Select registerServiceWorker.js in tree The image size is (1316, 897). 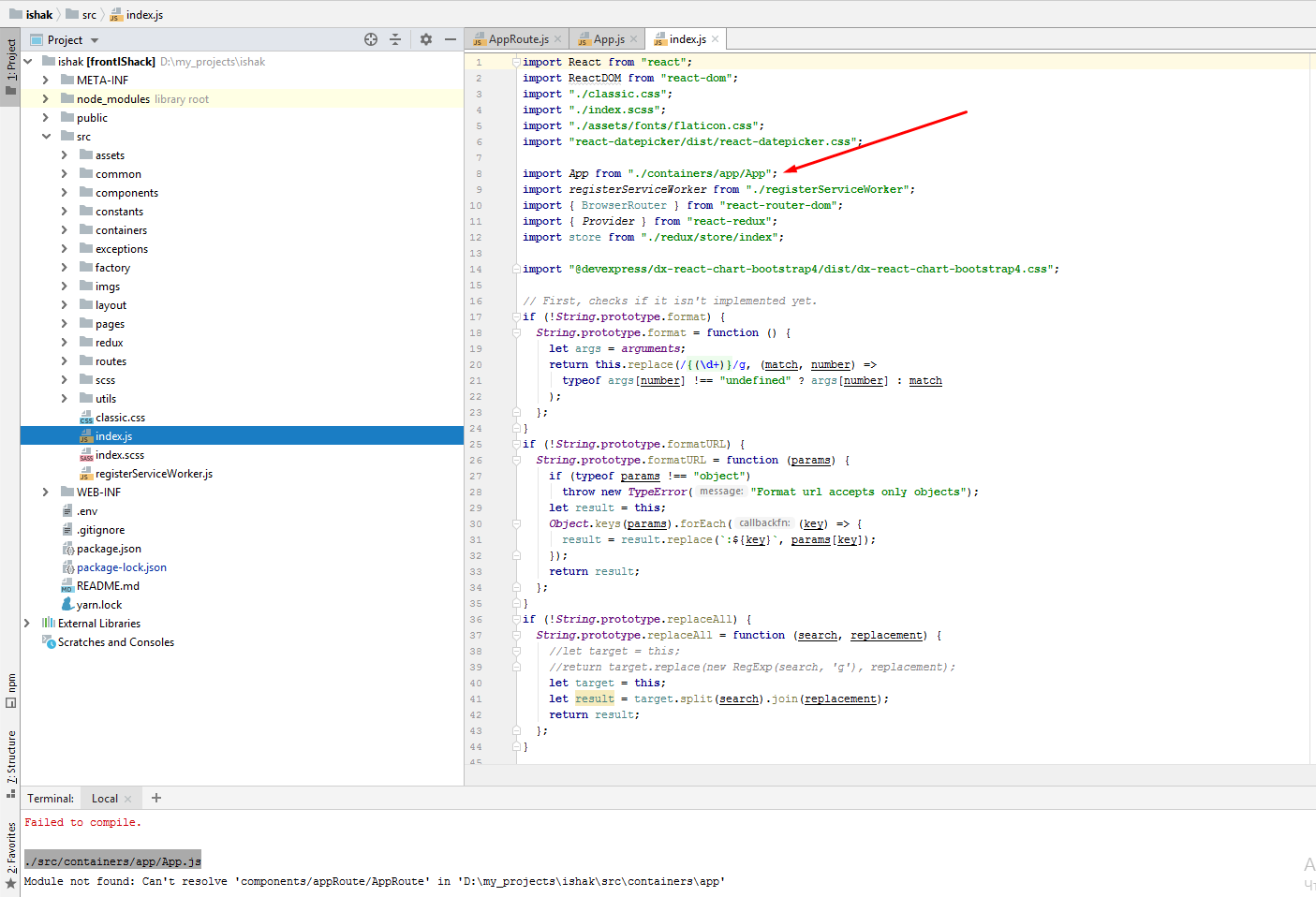pyautogui.click(x=154, y=474)
